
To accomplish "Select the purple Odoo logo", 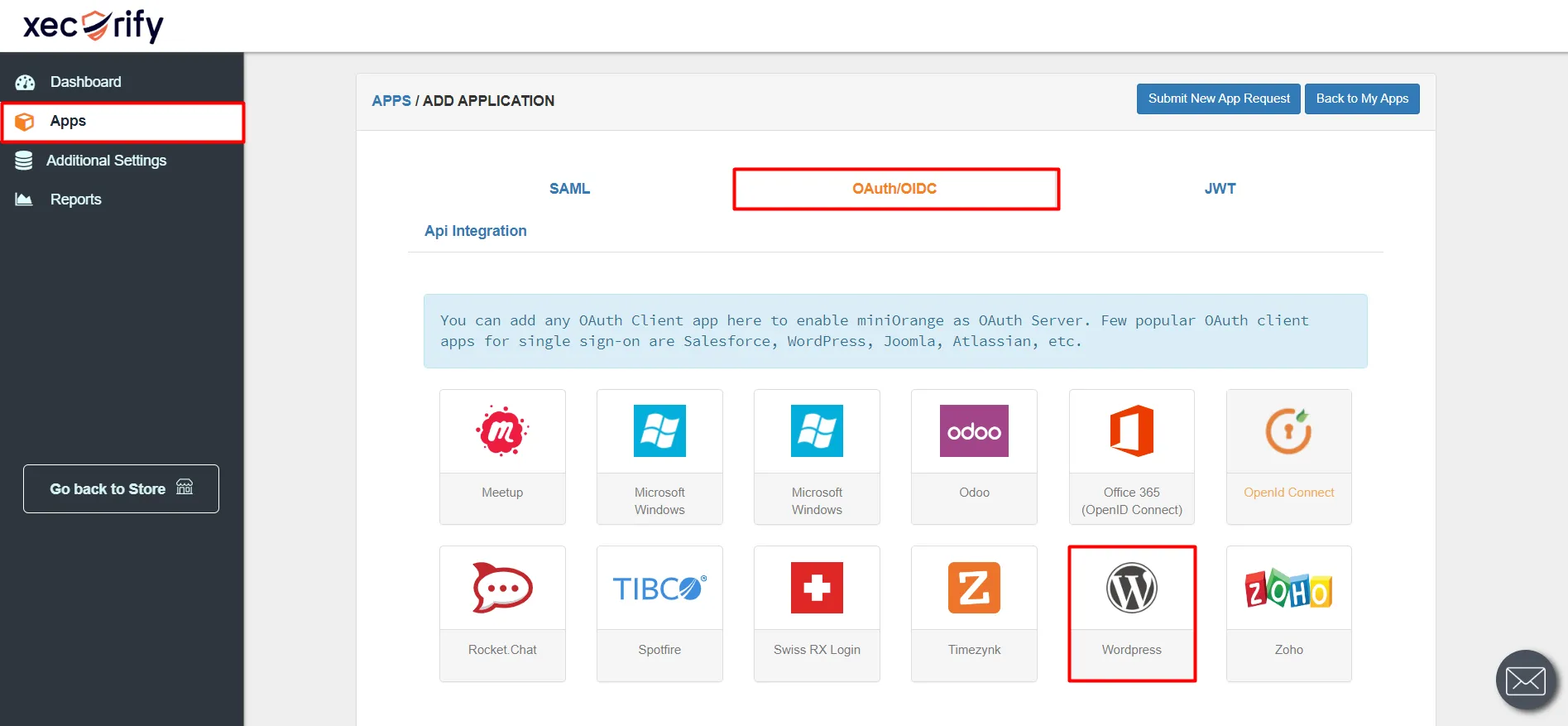I will [974, 430].
